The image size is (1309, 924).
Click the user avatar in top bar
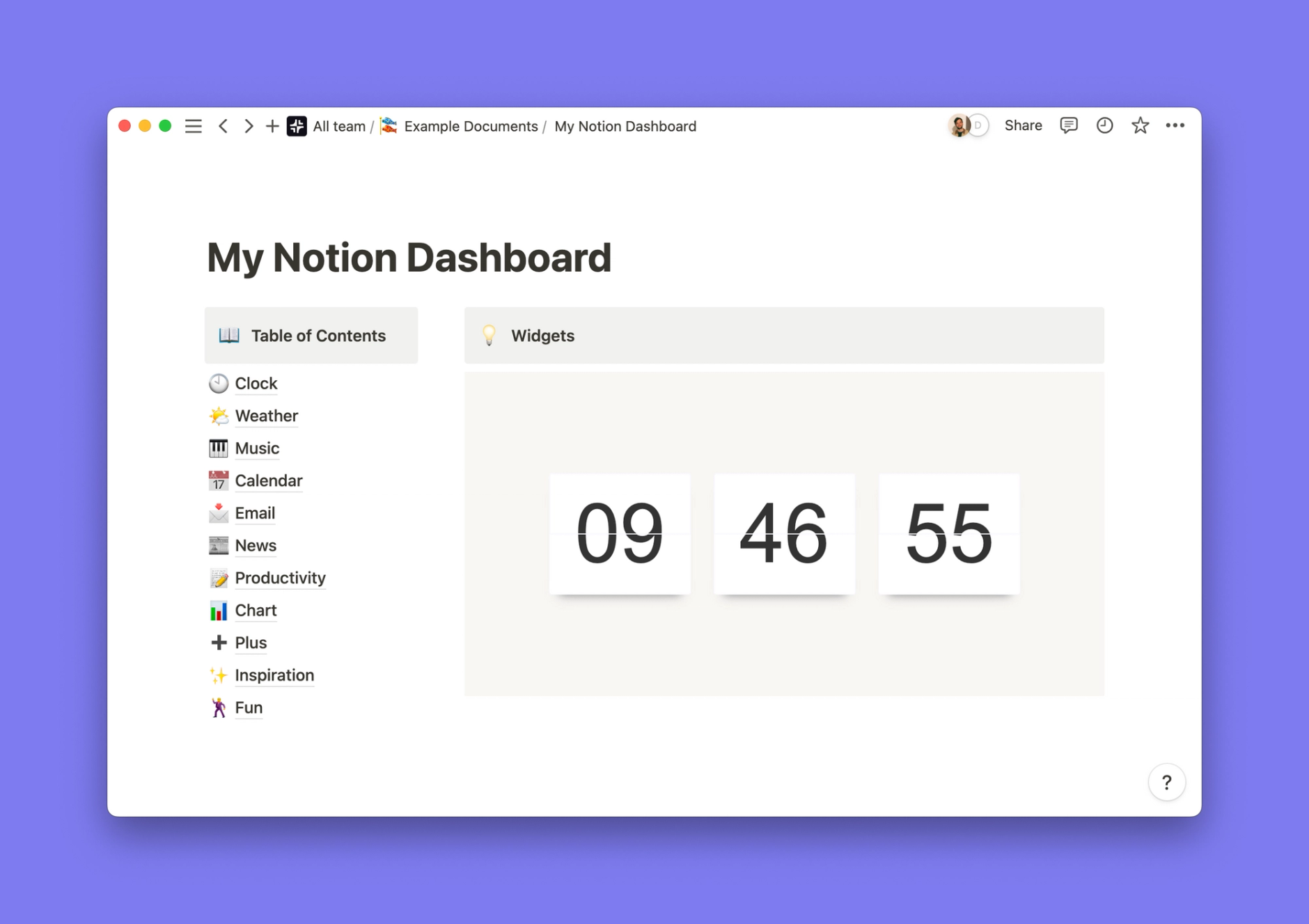click(x=959, y=125)
